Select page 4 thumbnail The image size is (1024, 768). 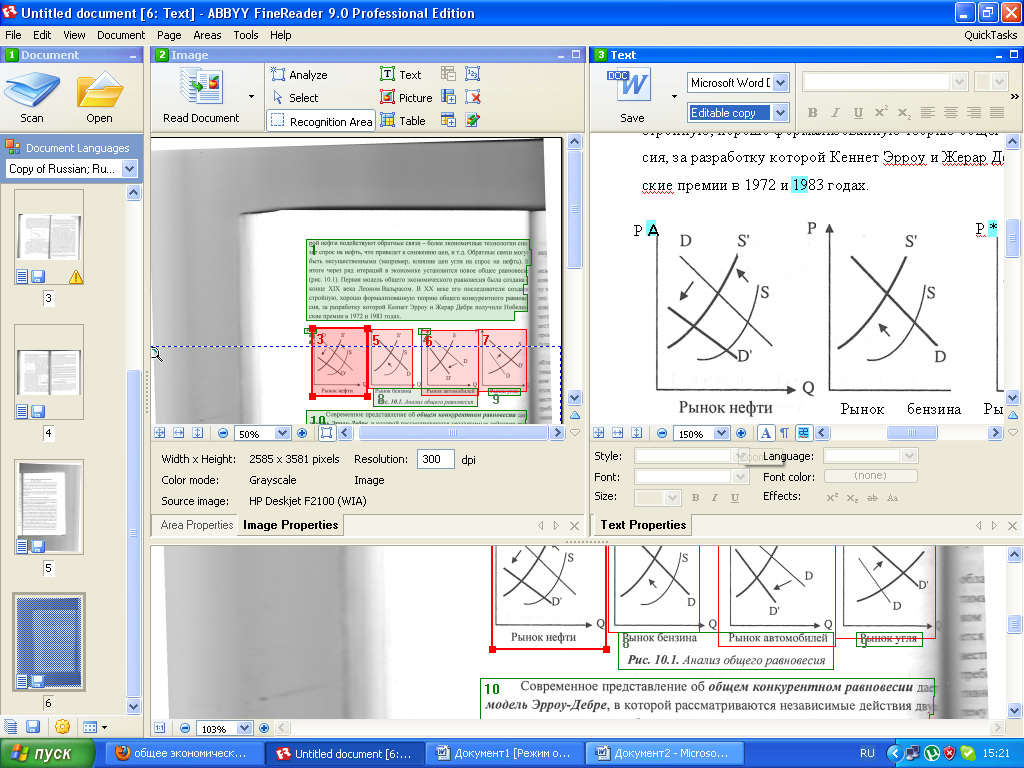[49, 372]
